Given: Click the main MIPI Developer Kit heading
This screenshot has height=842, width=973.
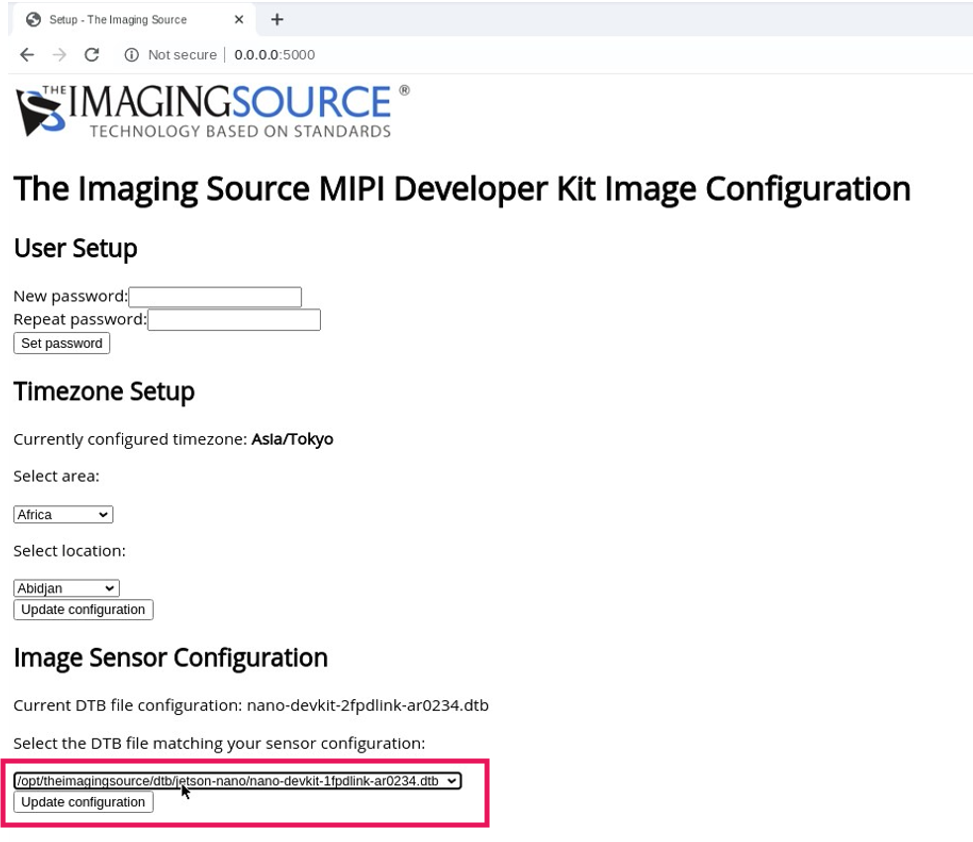Looking at the screenshot, I should pos(462,189).
